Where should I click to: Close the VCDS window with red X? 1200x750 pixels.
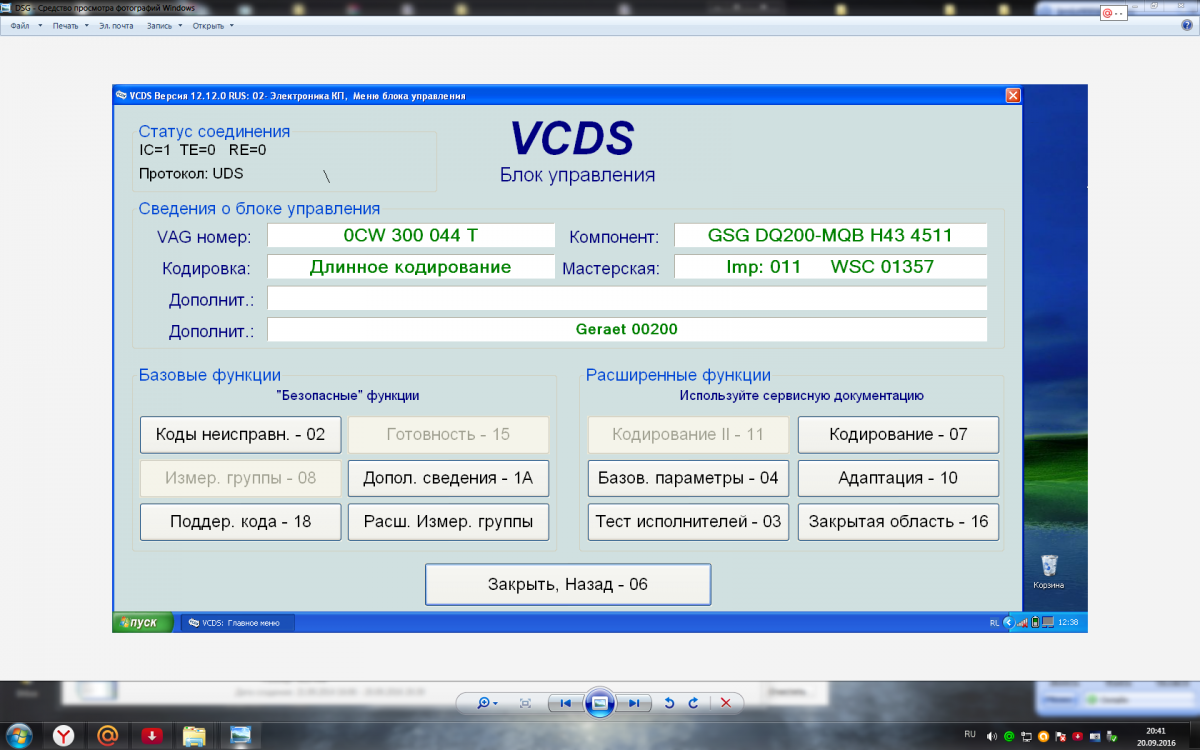tap(1013, 95)
